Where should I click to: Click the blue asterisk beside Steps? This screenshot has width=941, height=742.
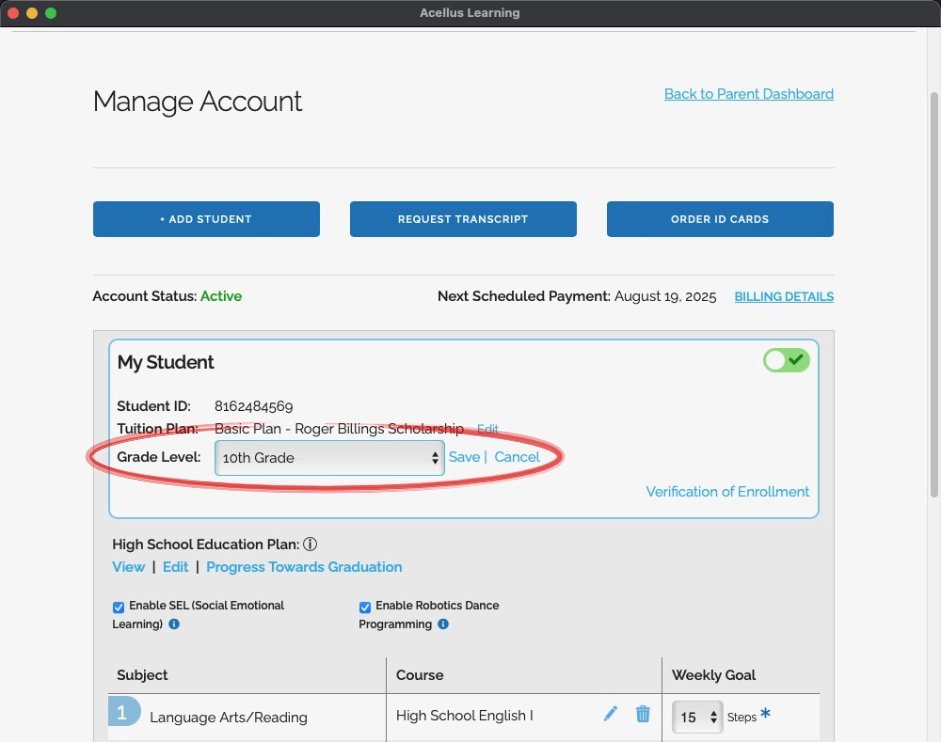(x=766, y=715)
